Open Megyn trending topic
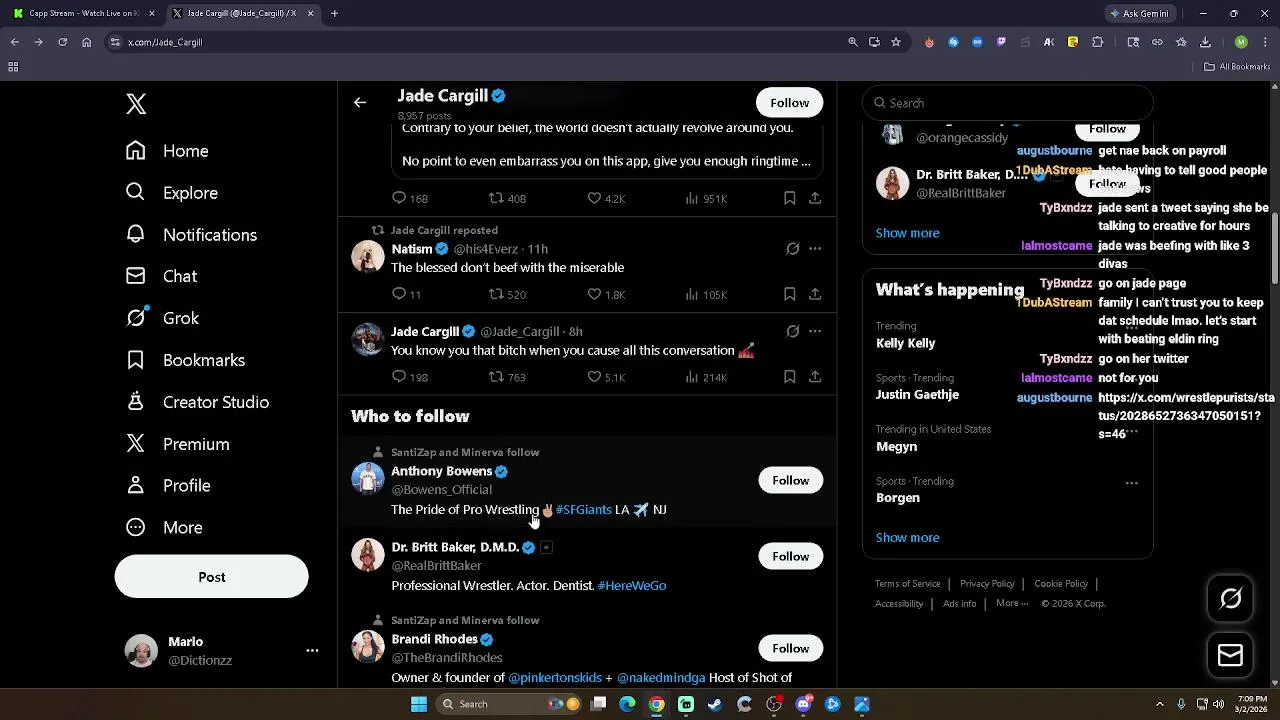Image resolution: width=1280 pixels, height=720 pixels. [x=897, y=447]
